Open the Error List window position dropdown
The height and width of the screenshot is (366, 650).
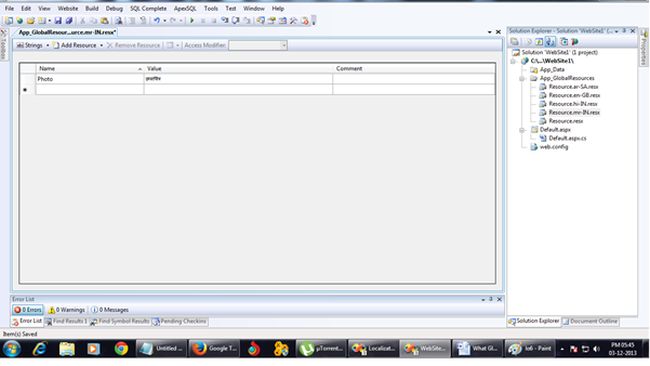tap(483, 299)
